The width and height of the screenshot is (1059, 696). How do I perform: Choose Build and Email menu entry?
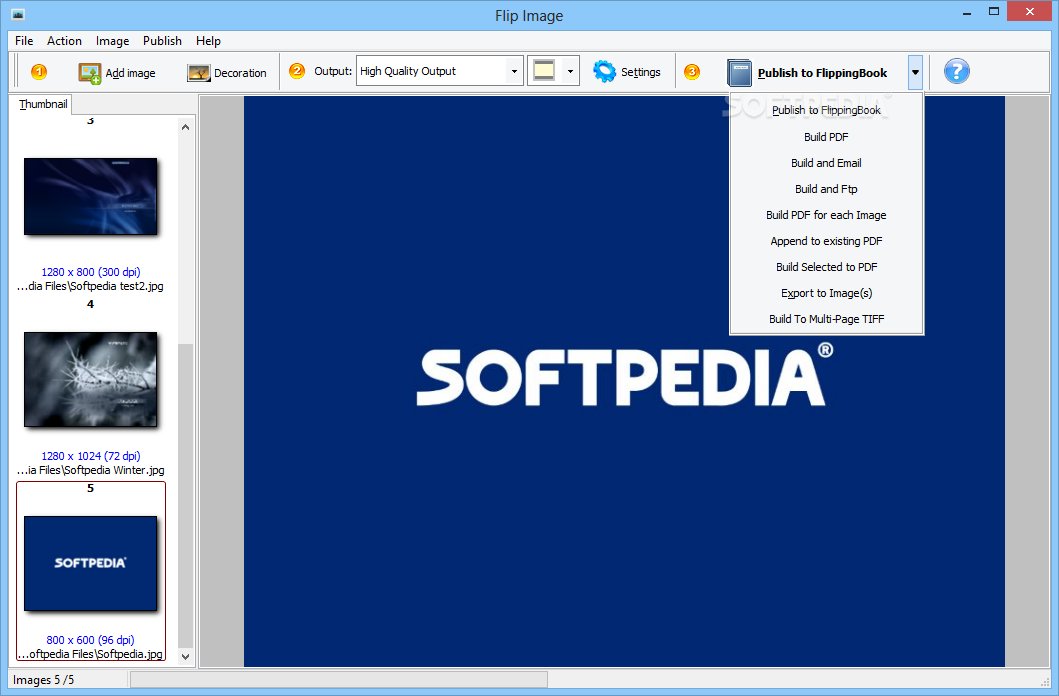point(826,163)
